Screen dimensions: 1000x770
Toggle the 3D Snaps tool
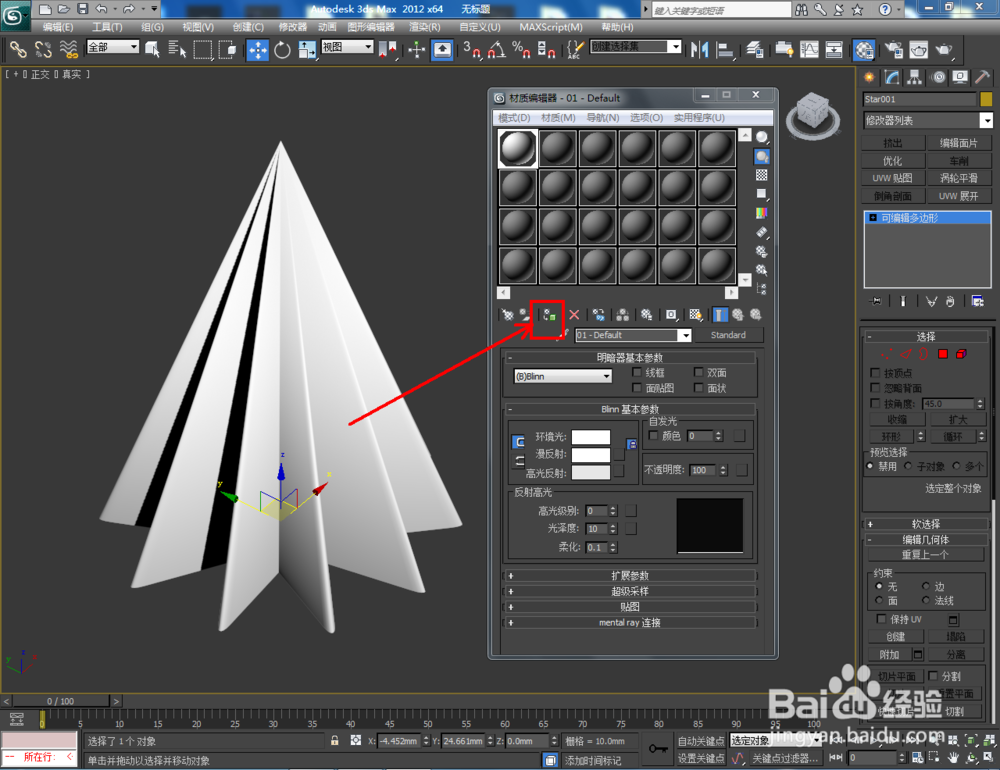pyautogui.click(x=472, y=50)
